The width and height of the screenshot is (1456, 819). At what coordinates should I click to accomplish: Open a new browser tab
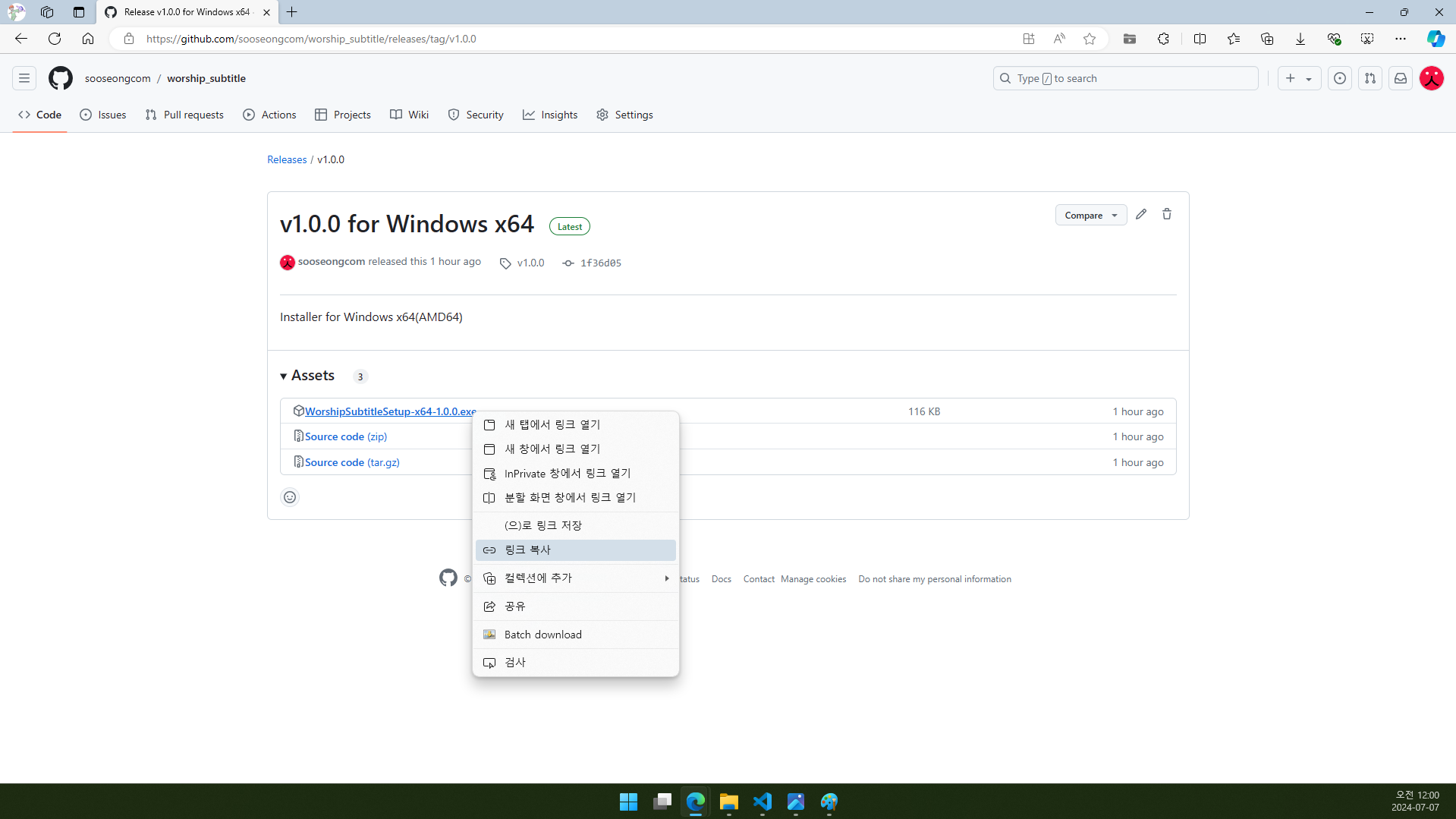click(292, 12)
